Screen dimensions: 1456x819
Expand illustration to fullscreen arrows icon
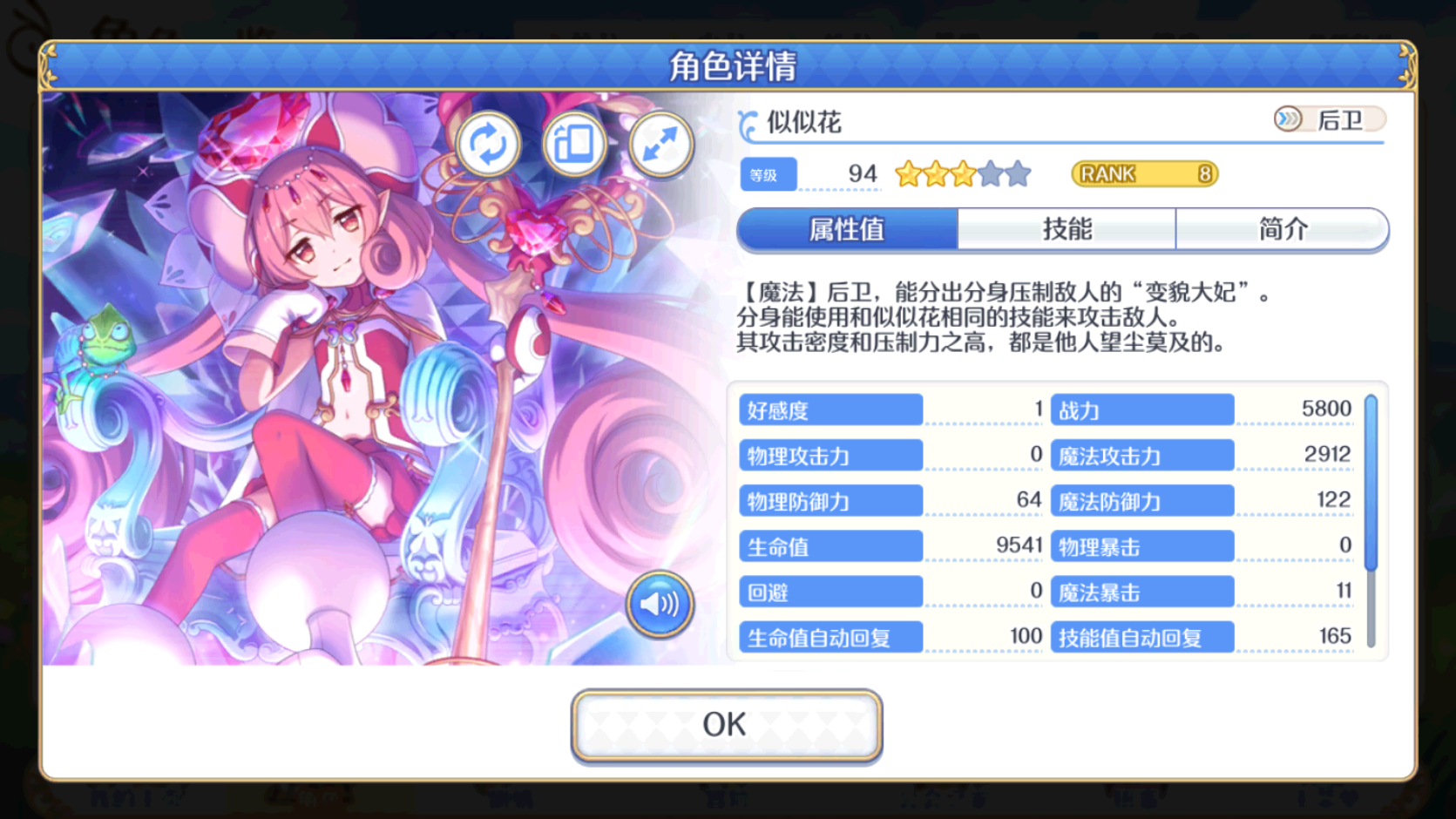(x=661, y=144)
